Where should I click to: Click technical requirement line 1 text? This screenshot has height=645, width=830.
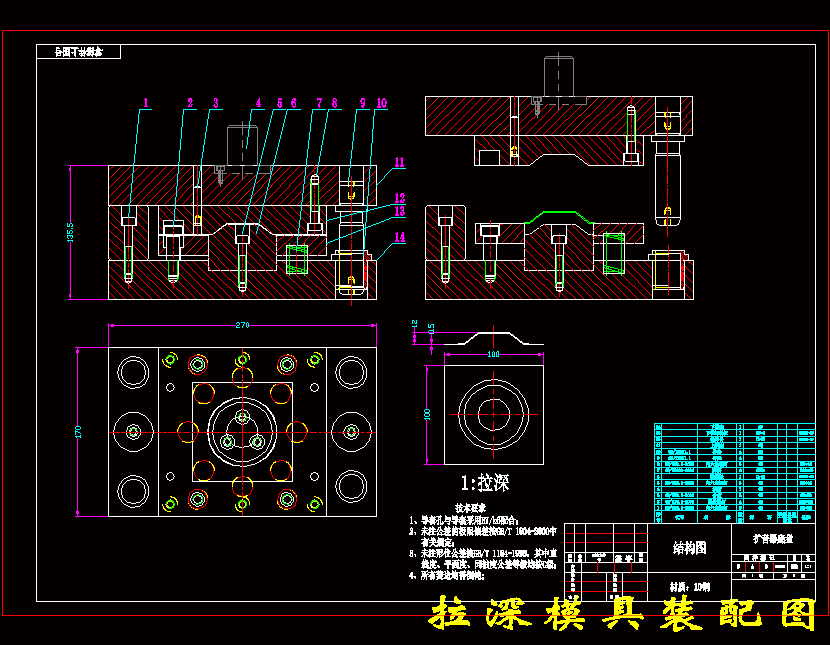(x=464, y=521)
